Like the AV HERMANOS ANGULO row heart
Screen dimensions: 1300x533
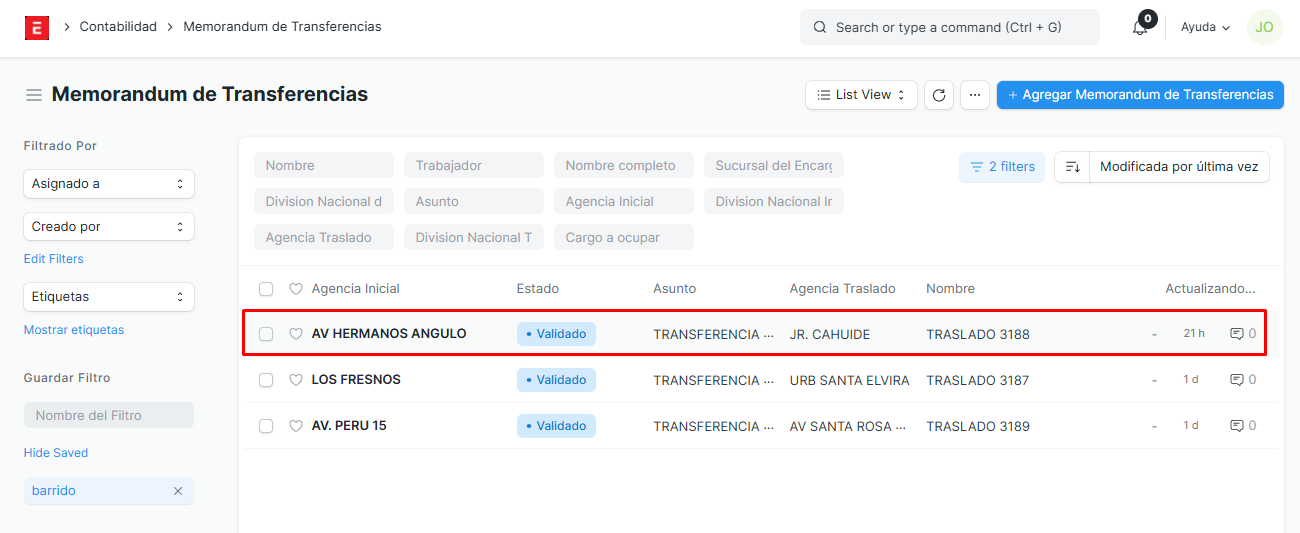pos(295,334)
